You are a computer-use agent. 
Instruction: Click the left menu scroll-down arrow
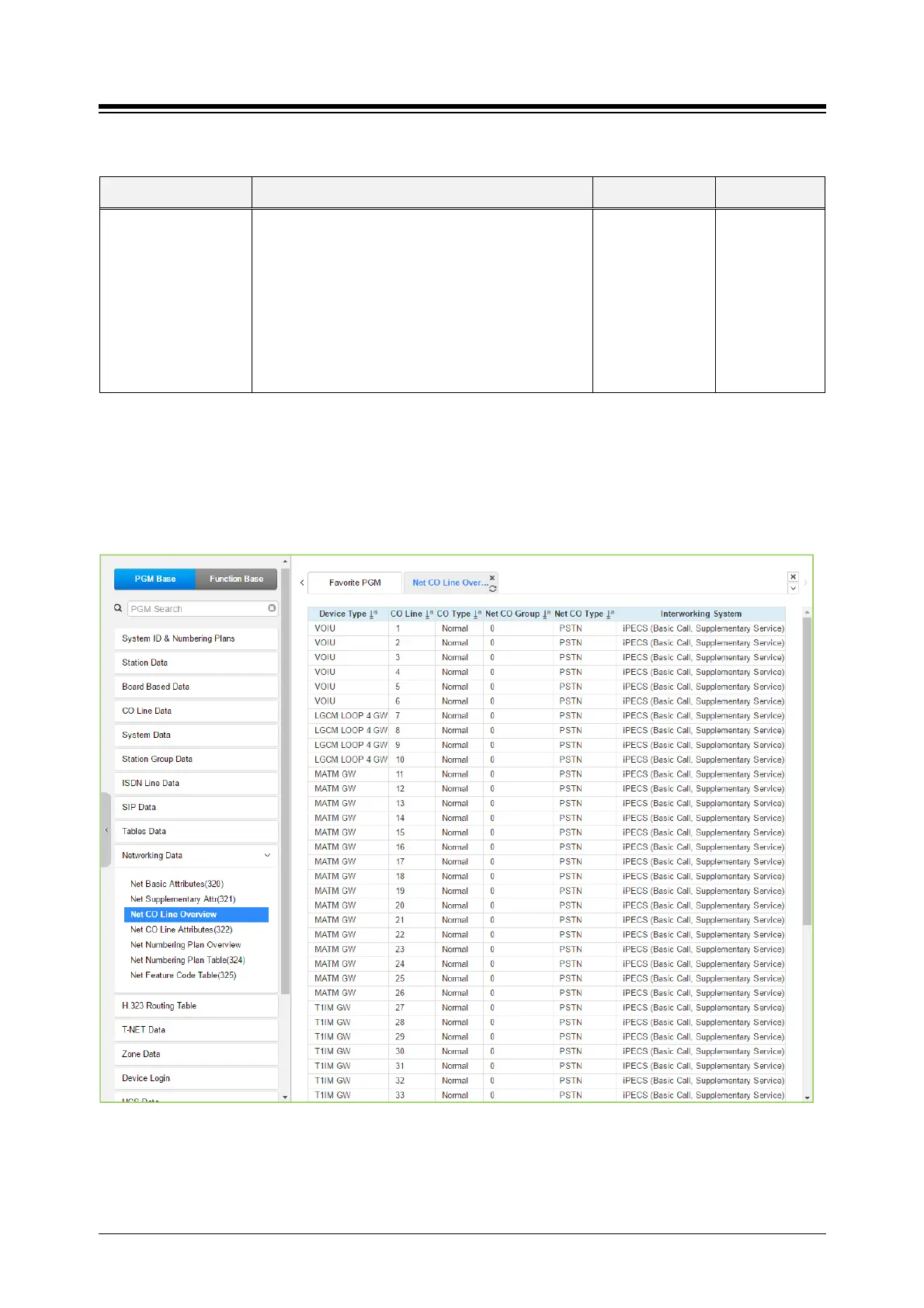tap(285, 1098)
